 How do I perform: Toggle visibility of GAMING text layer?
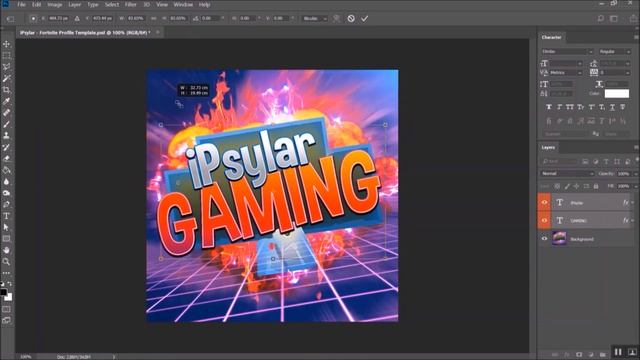click(x=544, y=220)
